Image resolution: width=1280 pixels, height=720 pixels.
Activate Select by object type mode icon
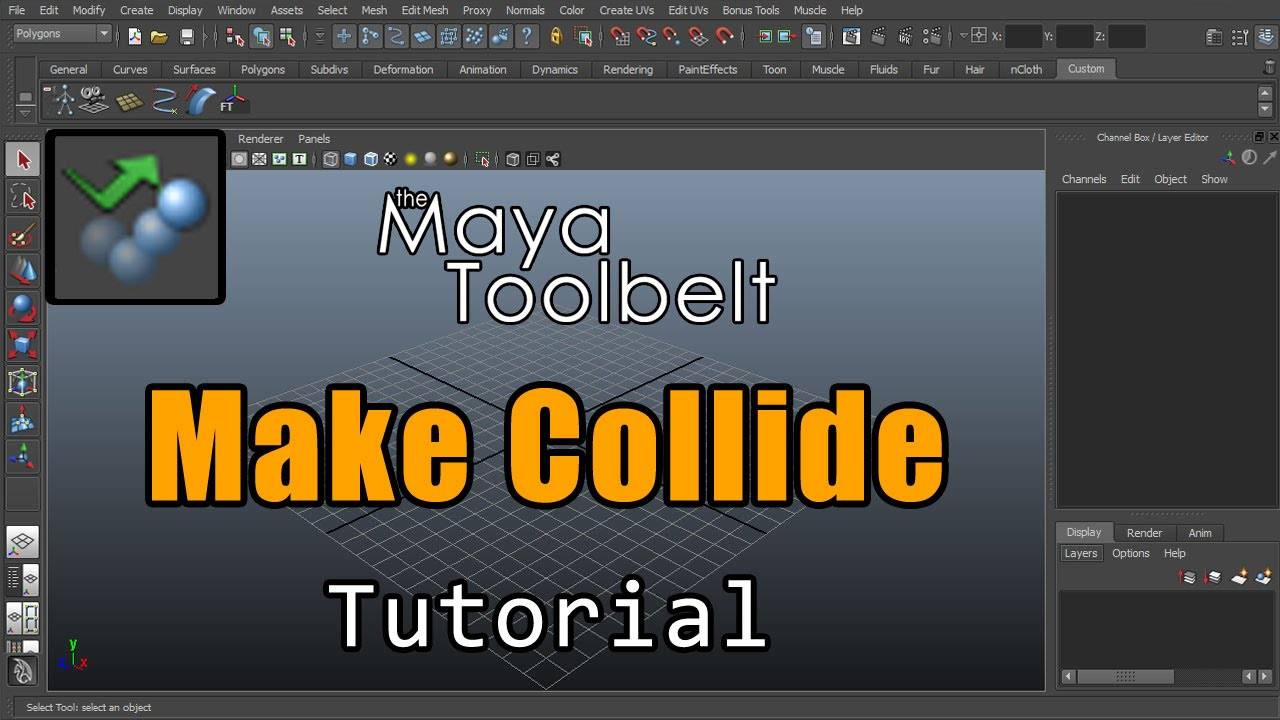pyautogui.click(x=261, y=36)
